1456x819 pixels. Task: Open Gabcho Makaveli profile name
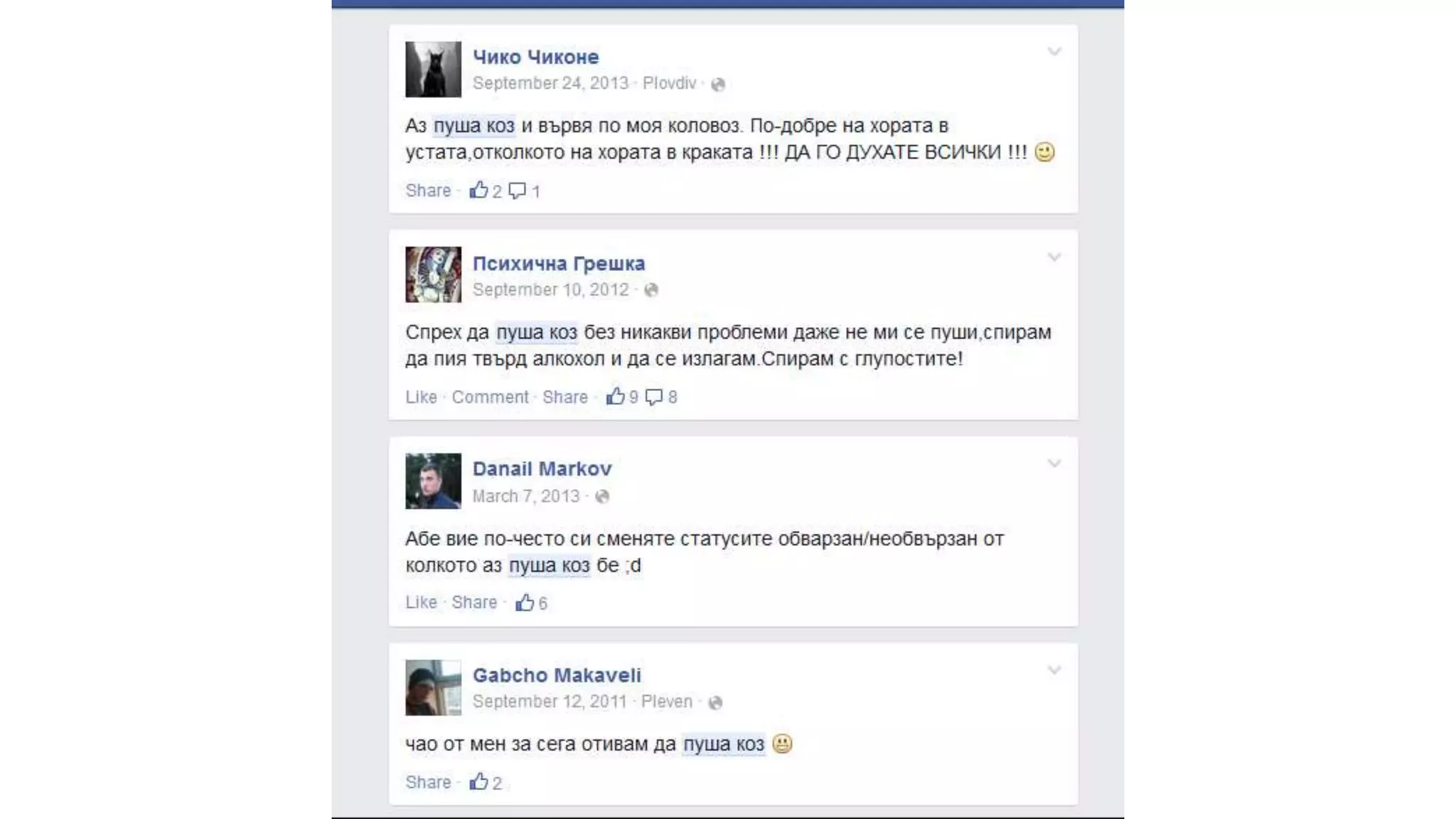pyautogui.click(x=557, y=675)
